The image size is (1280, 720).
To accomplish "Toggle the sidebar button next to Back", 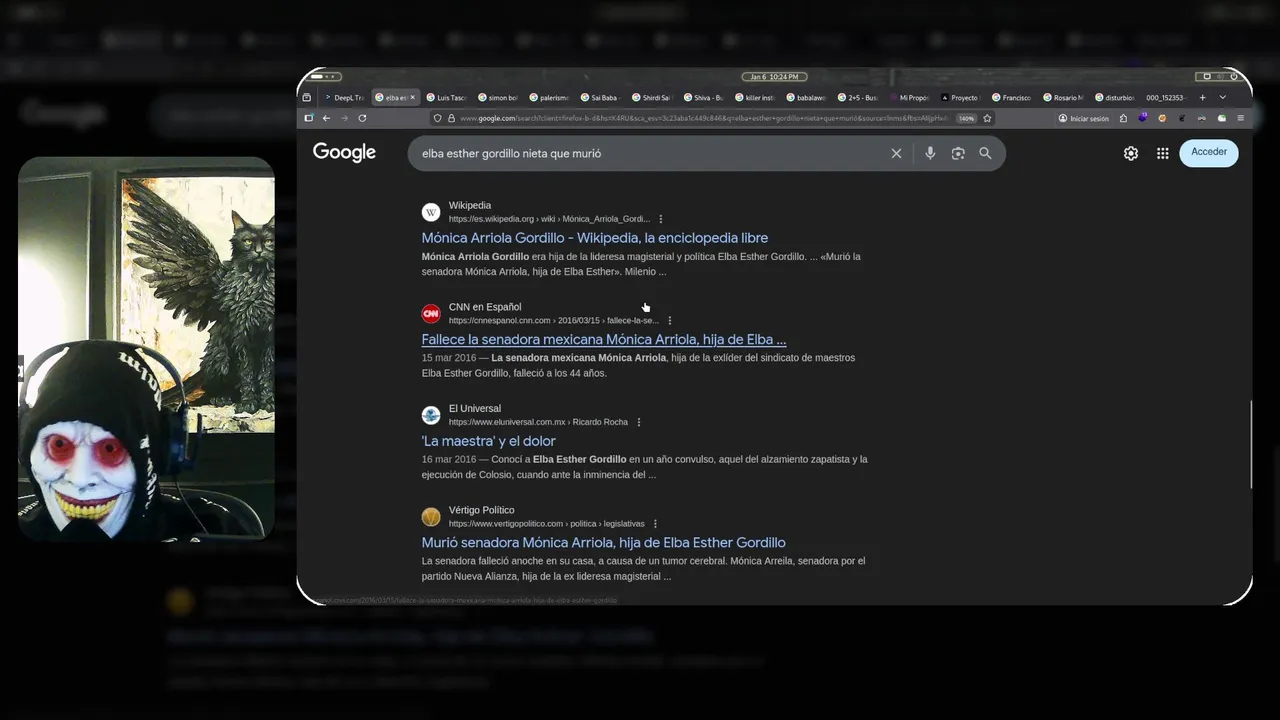I will tap(309, 118).
